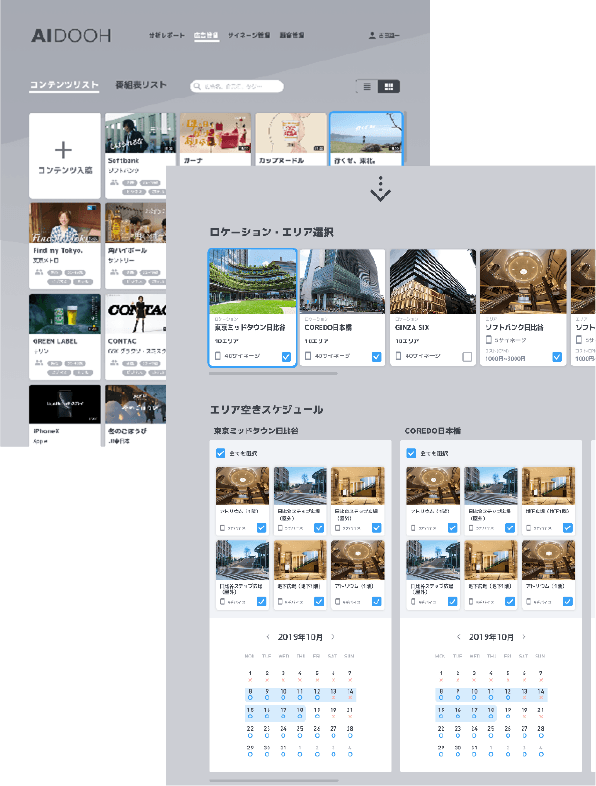Focus the content search input field
Screen dimensions: 596x786
point(237,86)
